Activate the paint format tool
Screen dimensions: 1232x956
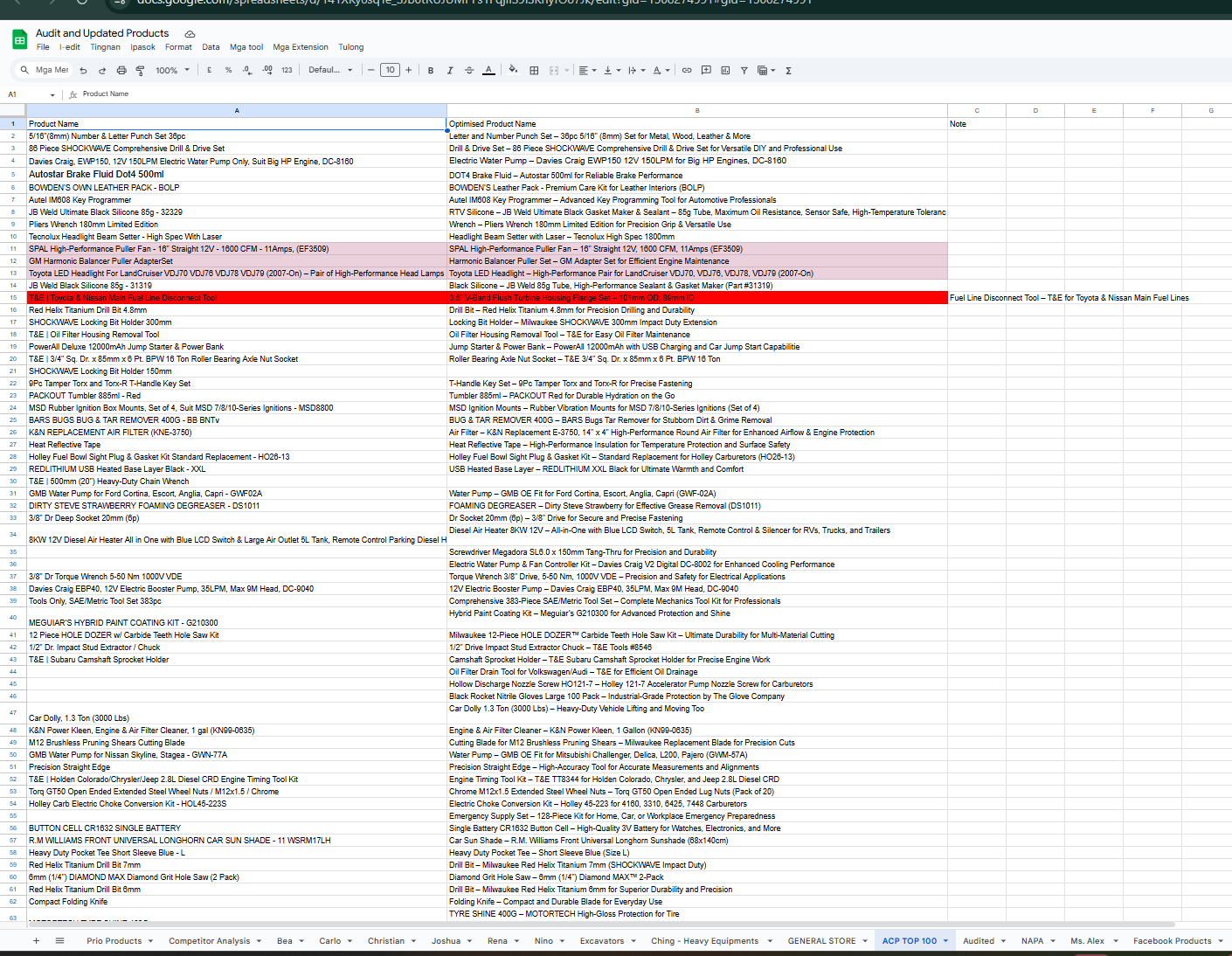[x=140, y=70]
